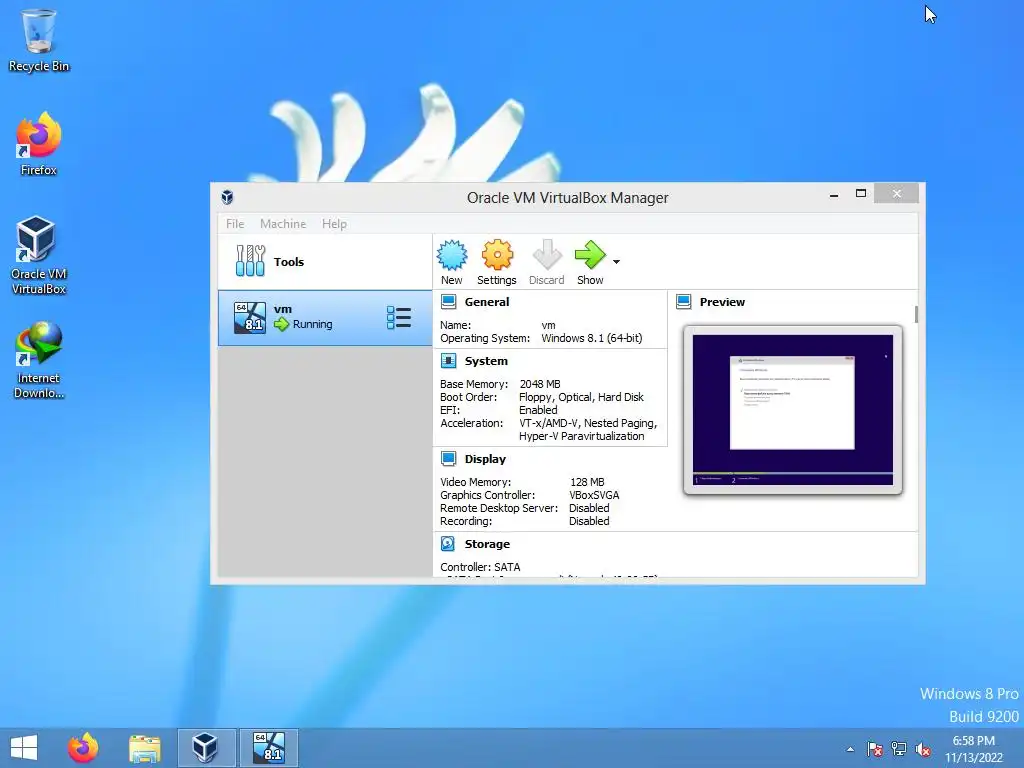1024x768 pixels.
Task: Click the network tray icon
Action: point(899,749)
